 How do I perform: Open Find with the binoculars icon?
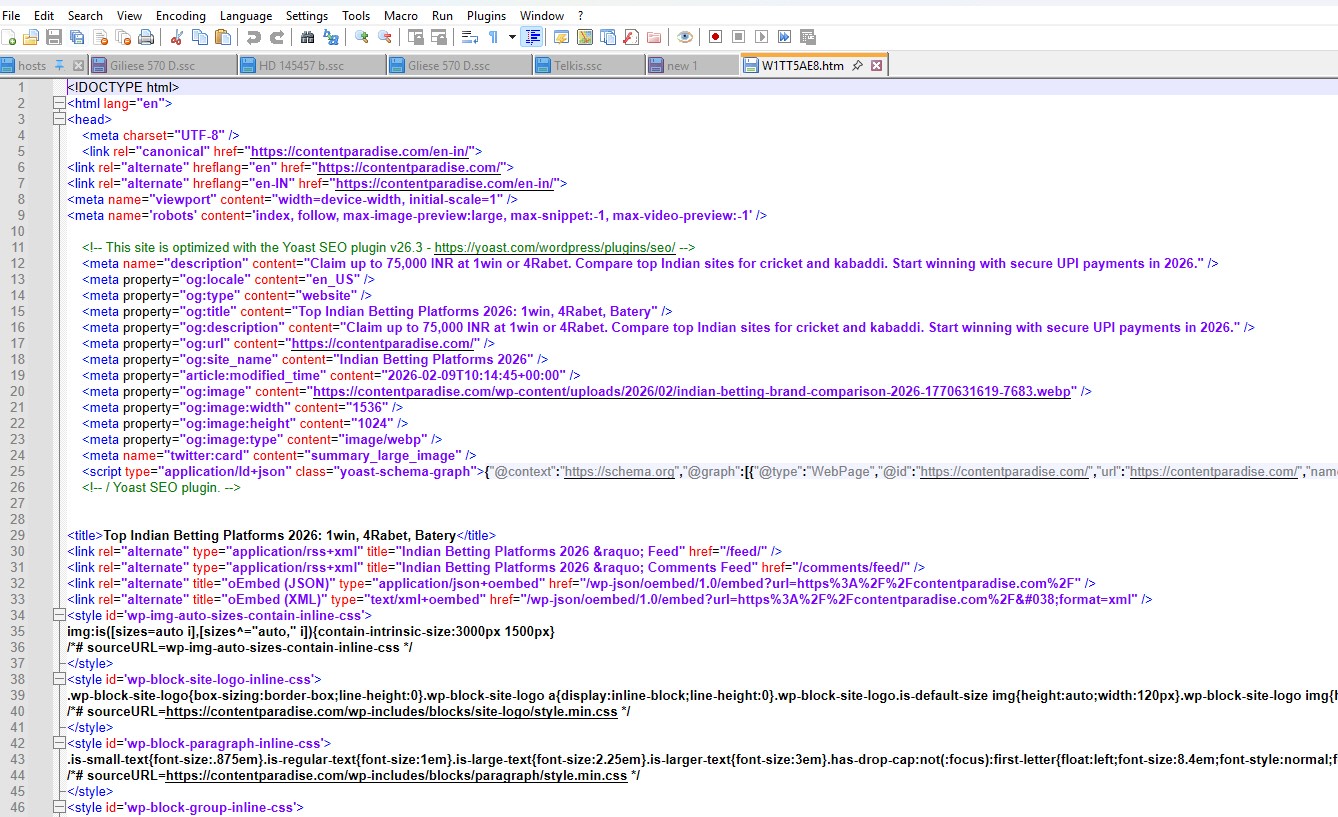(x=308, y=37)
